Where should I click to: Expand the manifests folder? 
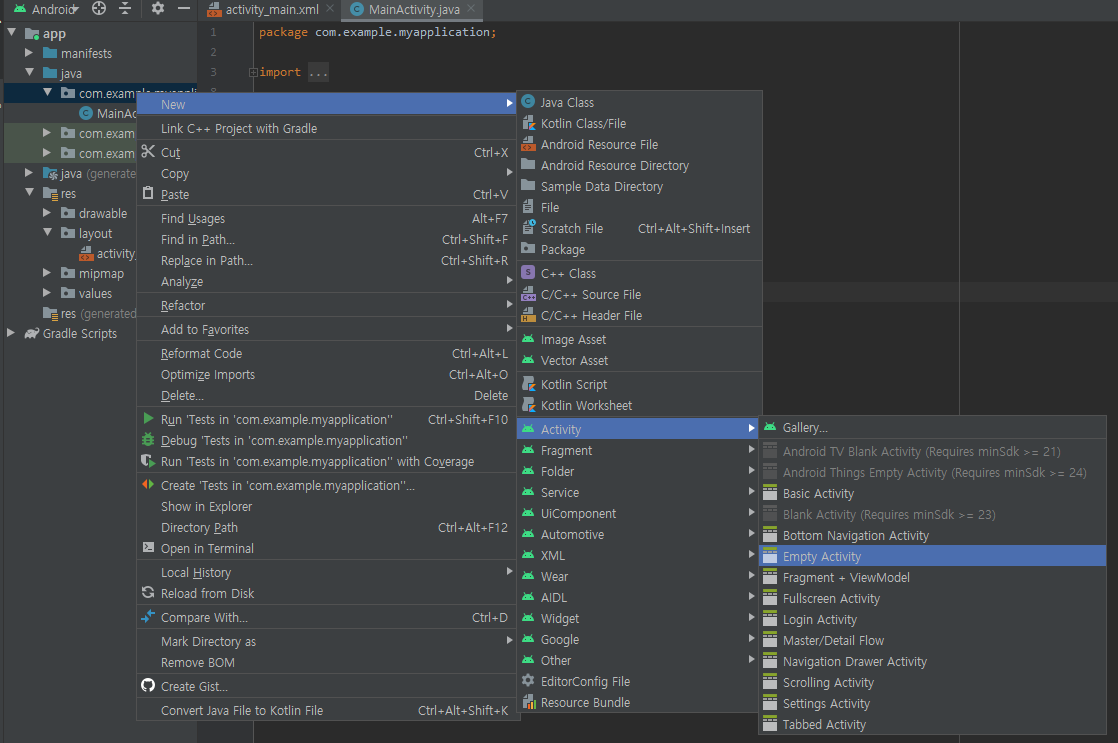coord(29,52)
